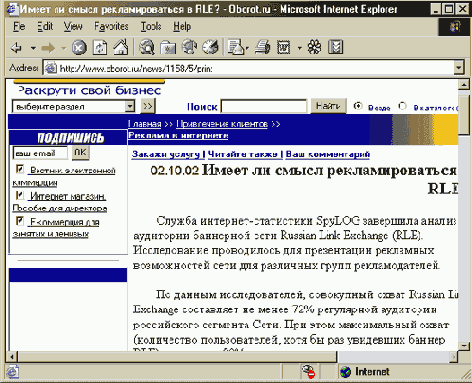Click horizontal scrollbar right arrow

coord(453,357)
